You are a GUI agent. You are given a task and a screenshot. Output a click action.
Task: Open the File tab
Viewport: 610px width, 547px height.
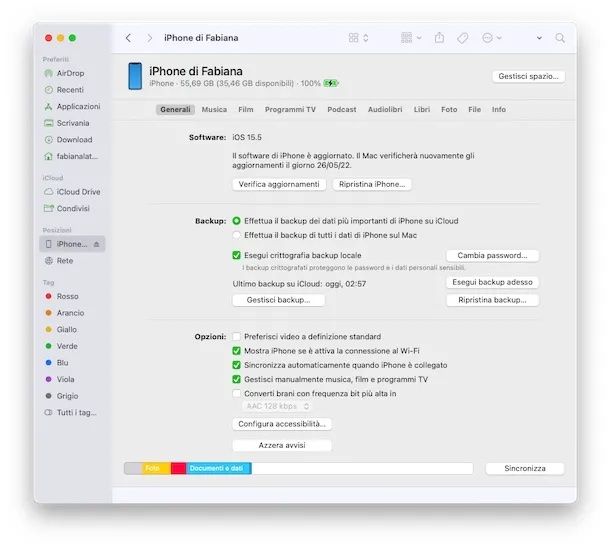click(x=474, y=110)
